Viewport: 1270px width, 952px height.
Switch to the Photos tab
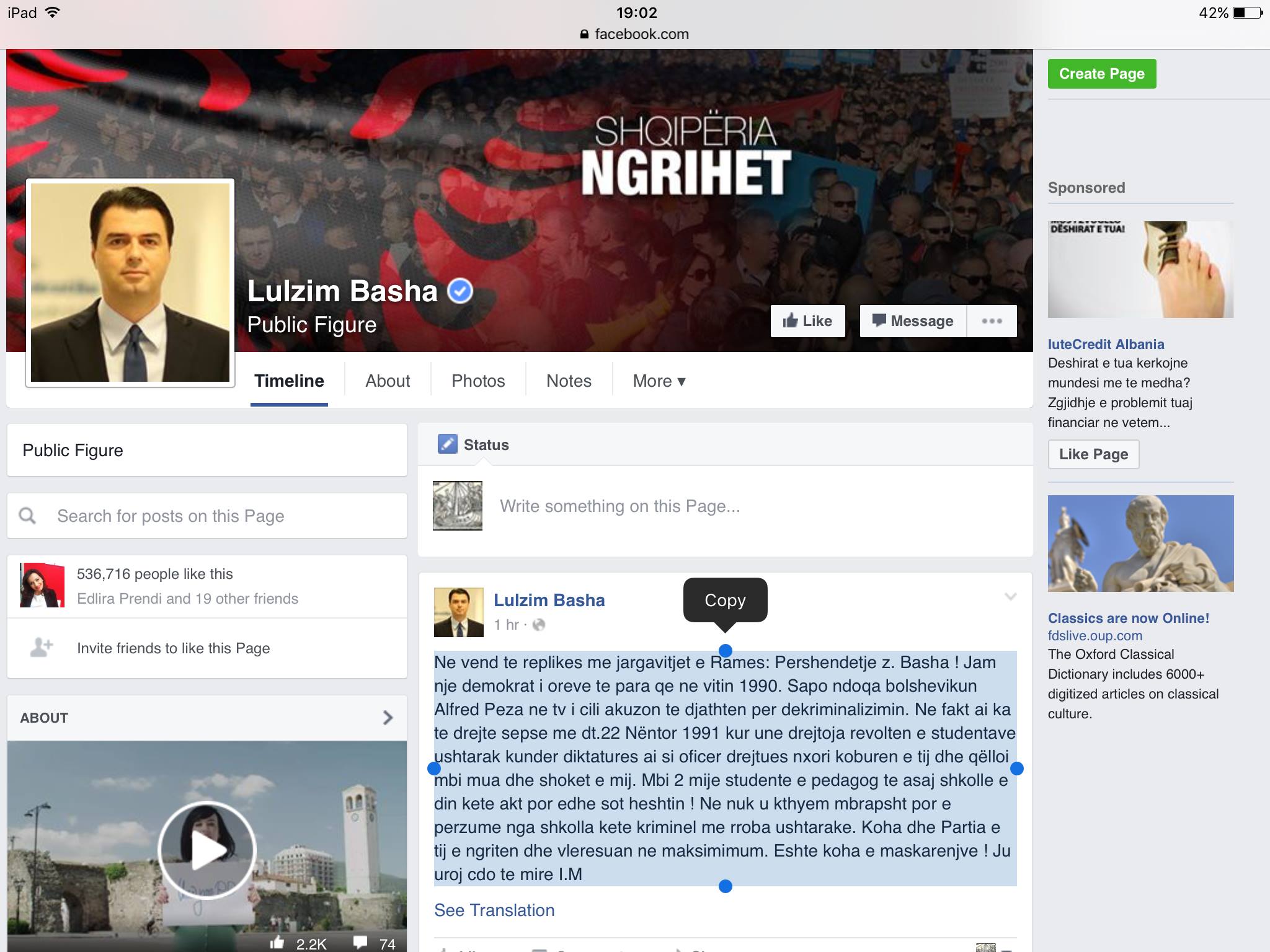click(478, 381)
